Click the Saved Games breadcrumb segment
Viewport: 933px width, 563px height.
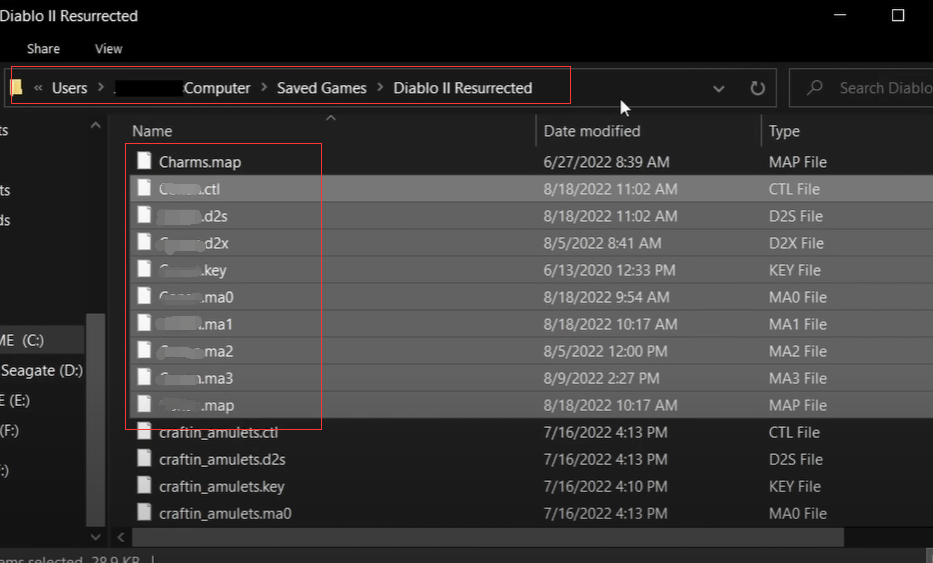click(321, 88)
